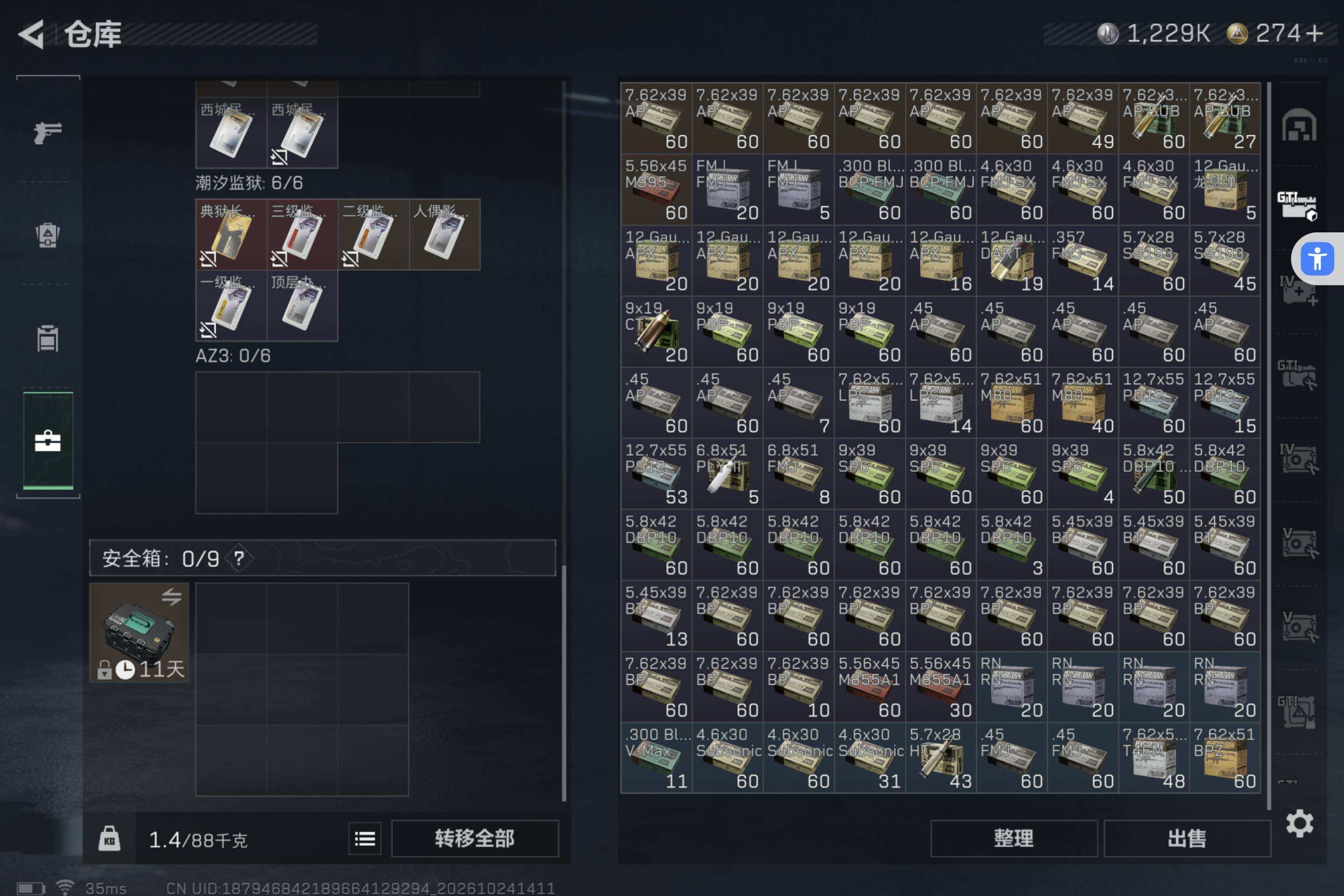Select the 12.7x55 PS12 stack of 53
Viewport: 1344px width, 896px height.
[656, 474]
